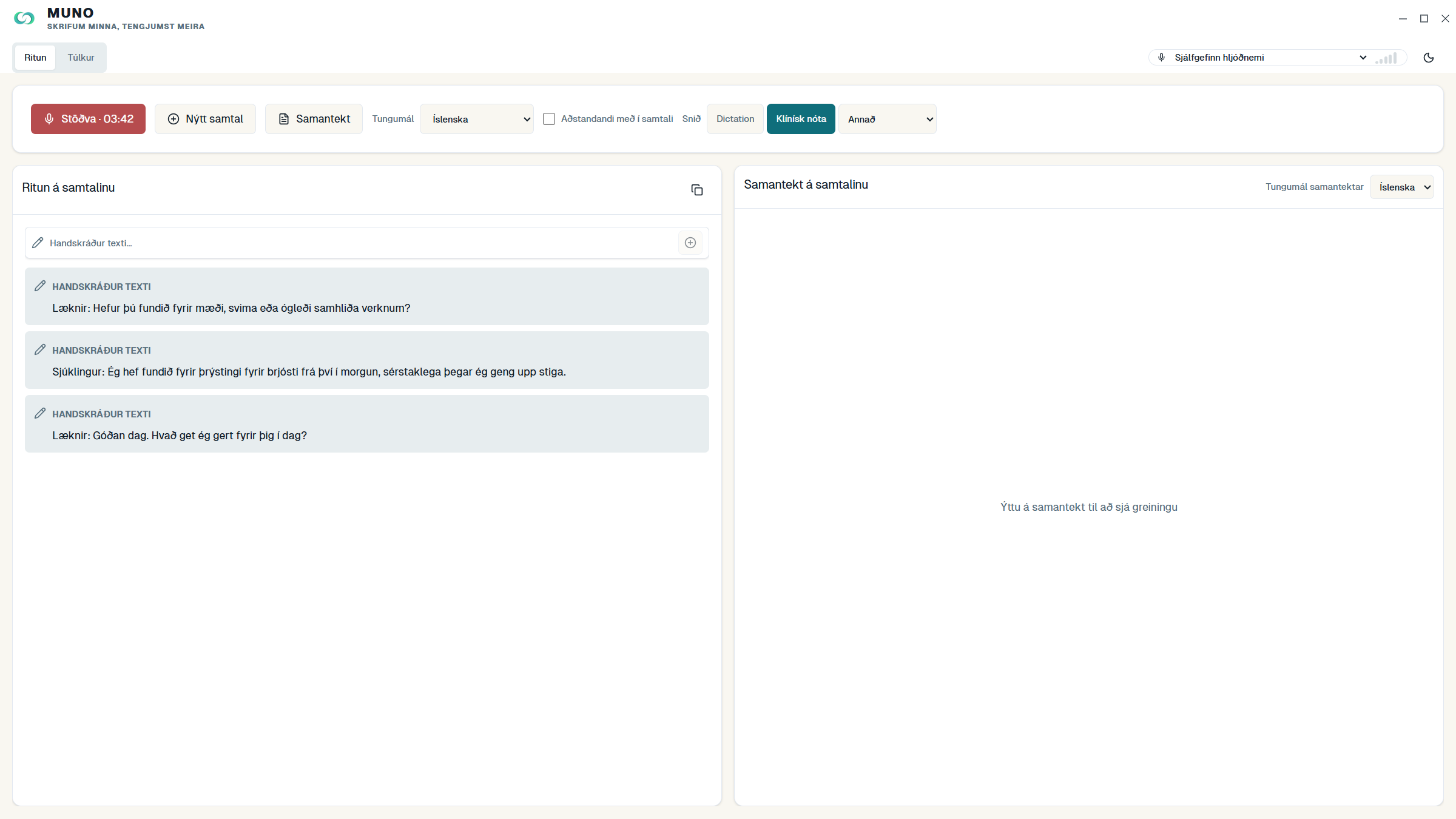Click the pencil icon on the 'Góðan dag' entry
This screenshot has width=1456, height=819.
click(40, 413)
